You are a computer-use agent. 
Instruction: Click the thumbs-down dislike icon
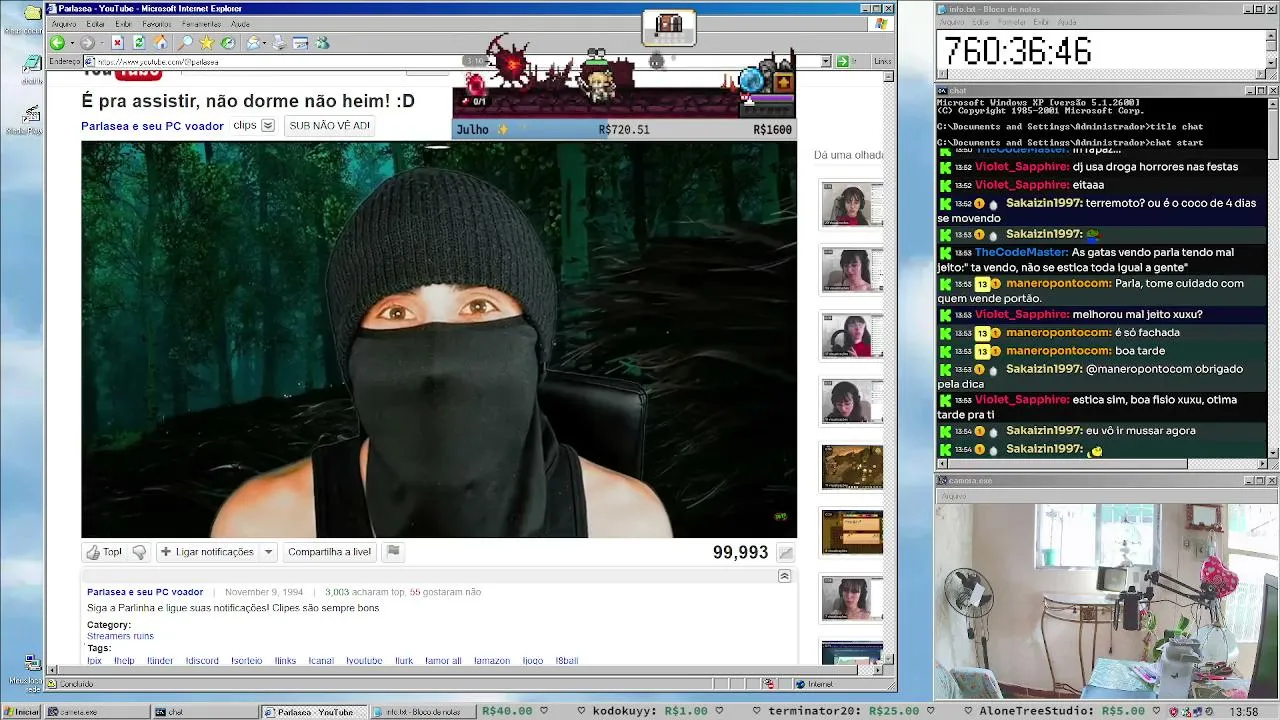(139, 552)
